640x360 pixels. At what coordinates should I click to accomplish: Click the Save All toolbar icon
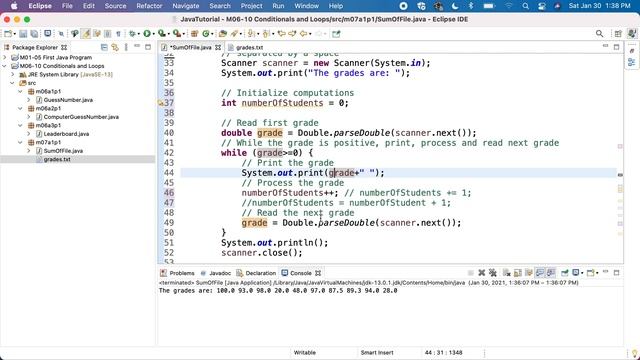coord(34,34)
